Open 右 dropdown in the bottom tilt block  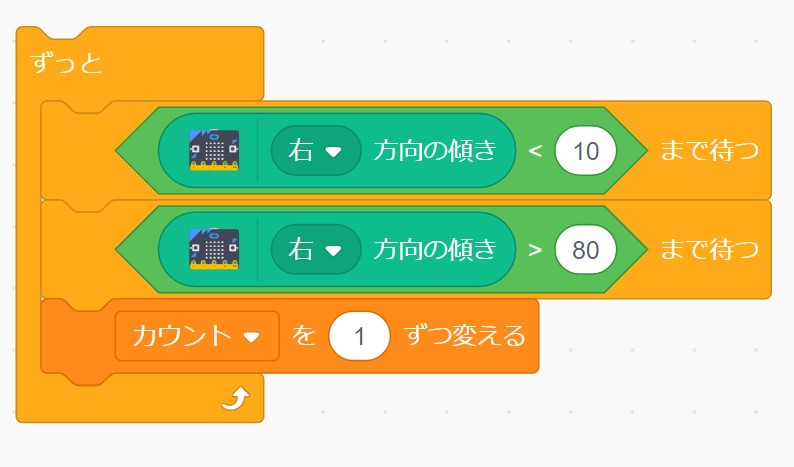point(315,249)
